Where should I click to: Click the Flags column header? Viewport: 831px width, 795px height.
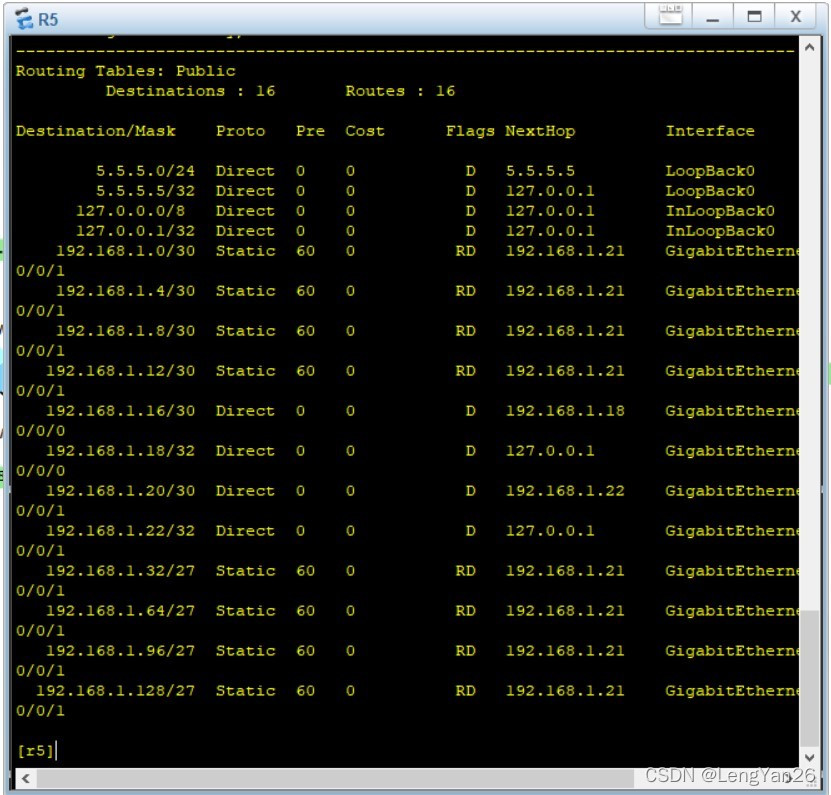[470, 131]
